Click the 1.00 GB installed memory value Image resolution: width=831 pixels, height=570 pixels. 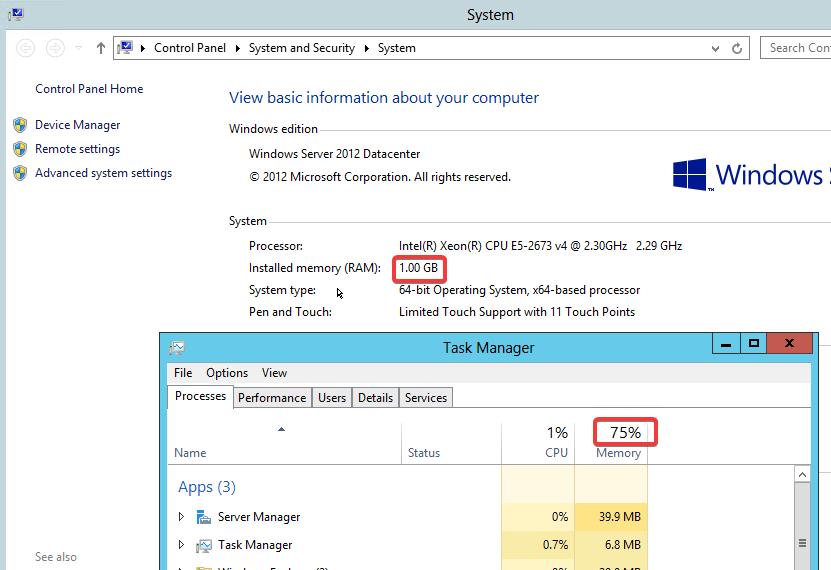click(418, 268)
